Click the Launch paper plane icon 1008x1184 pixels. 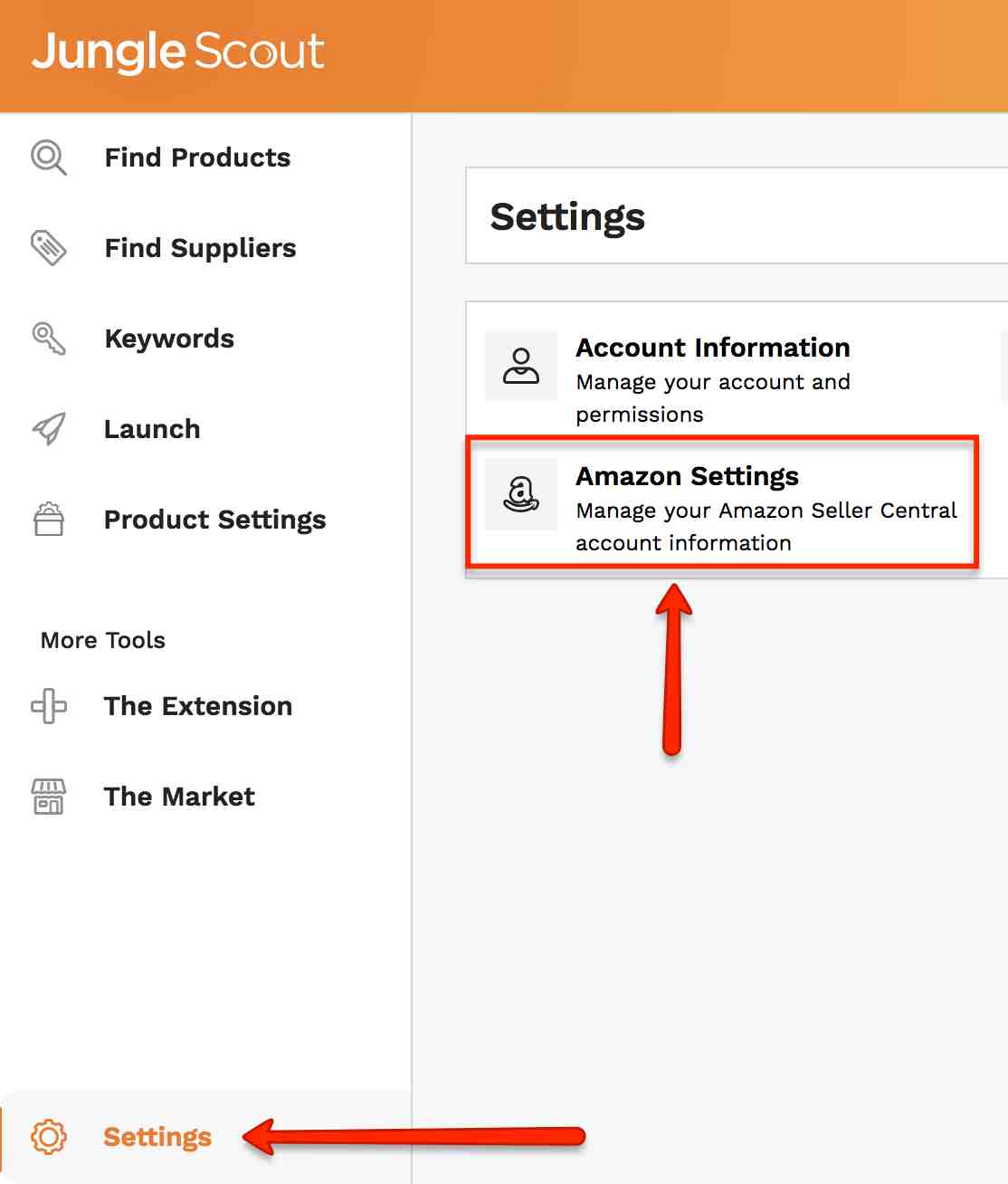pos(49,429)
